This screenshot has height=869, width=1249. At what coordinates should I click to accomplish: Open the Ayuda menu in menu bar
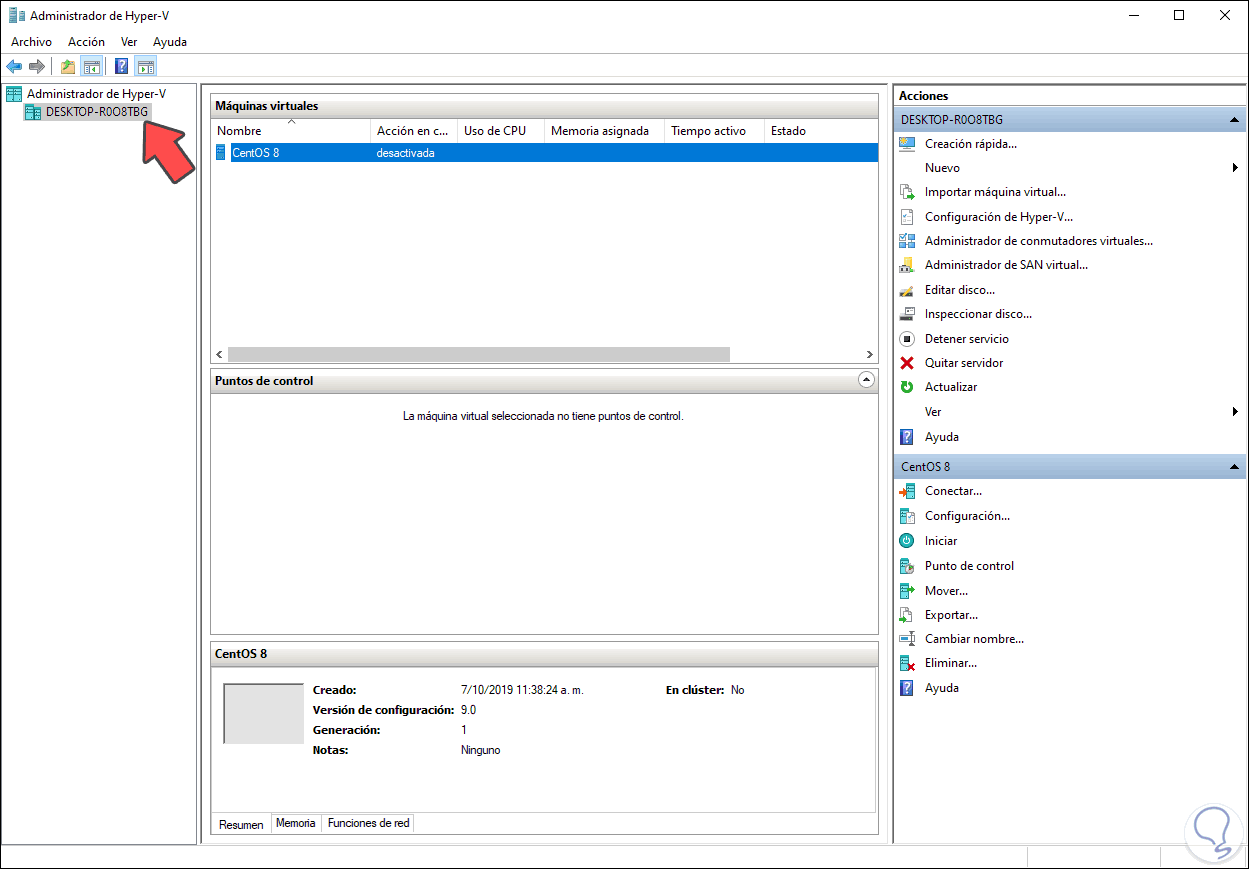pos(170,42)
